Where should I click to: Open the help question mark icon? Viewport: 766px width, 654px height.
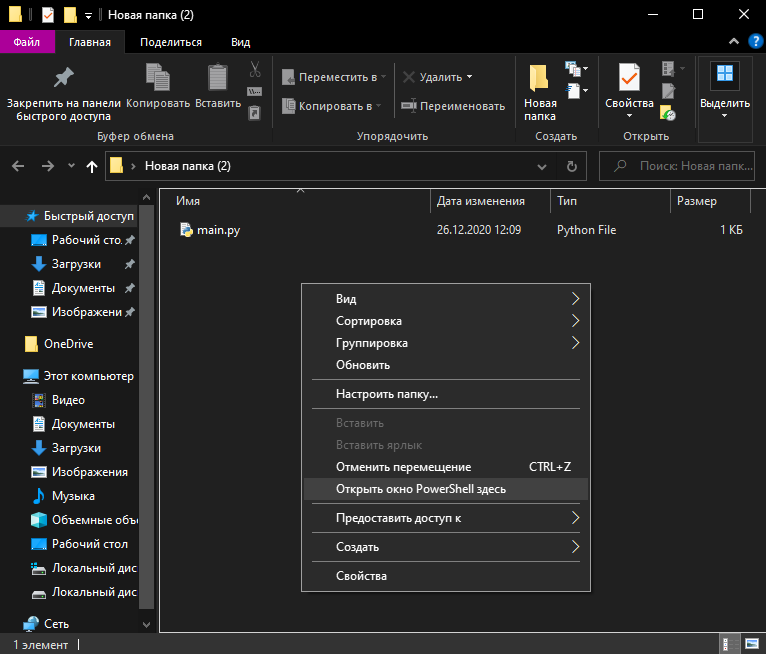[755, 42]
